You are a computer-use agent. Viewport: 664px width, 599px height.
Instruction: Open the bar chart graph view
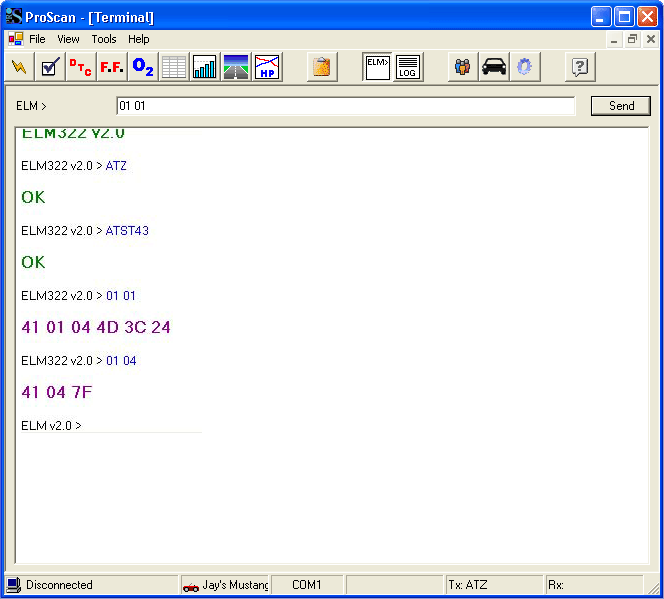pos(205,66)
